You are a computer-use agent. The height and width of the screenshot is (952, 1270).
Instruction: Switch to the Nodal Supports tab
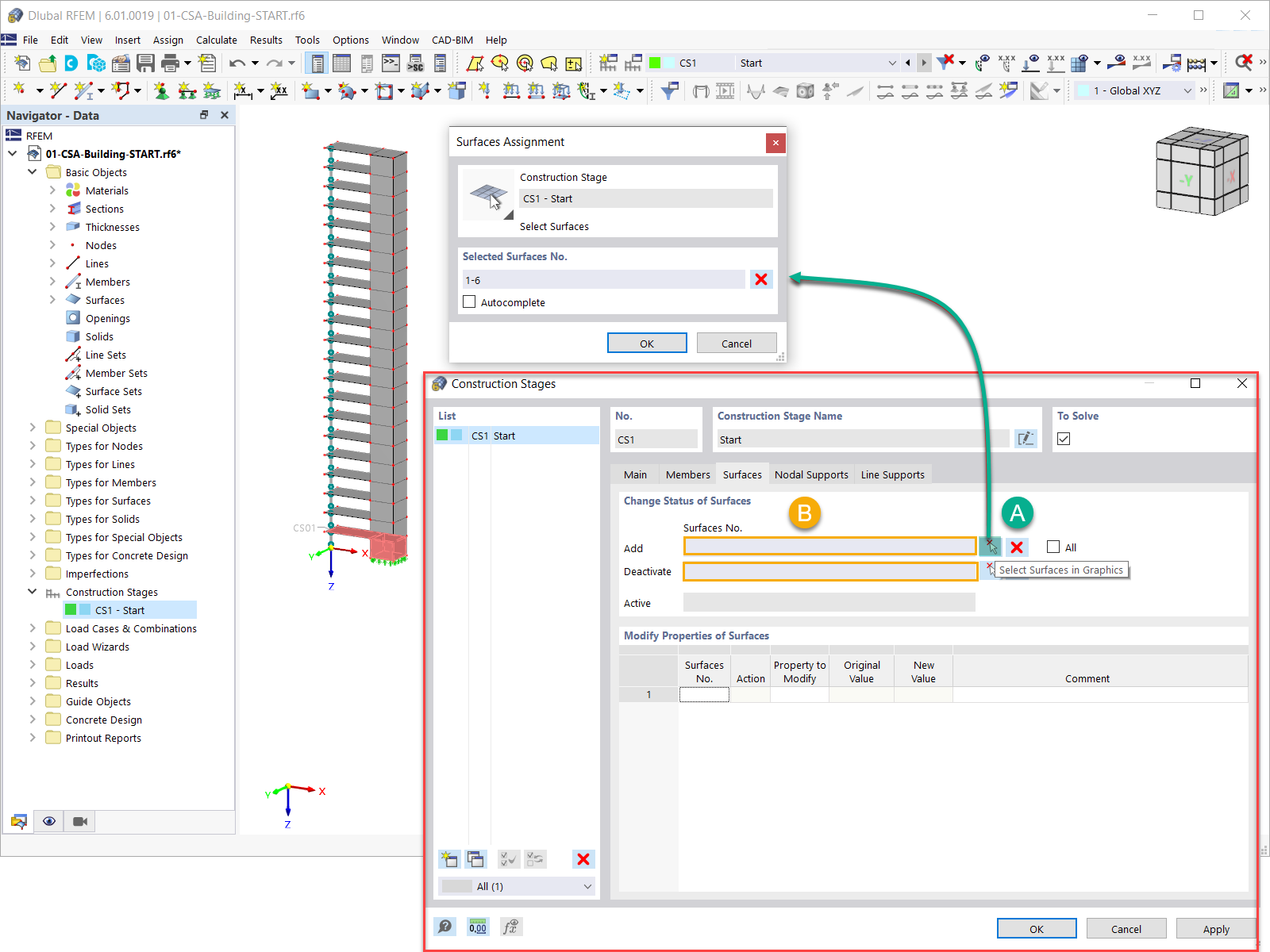click(811, 474)
